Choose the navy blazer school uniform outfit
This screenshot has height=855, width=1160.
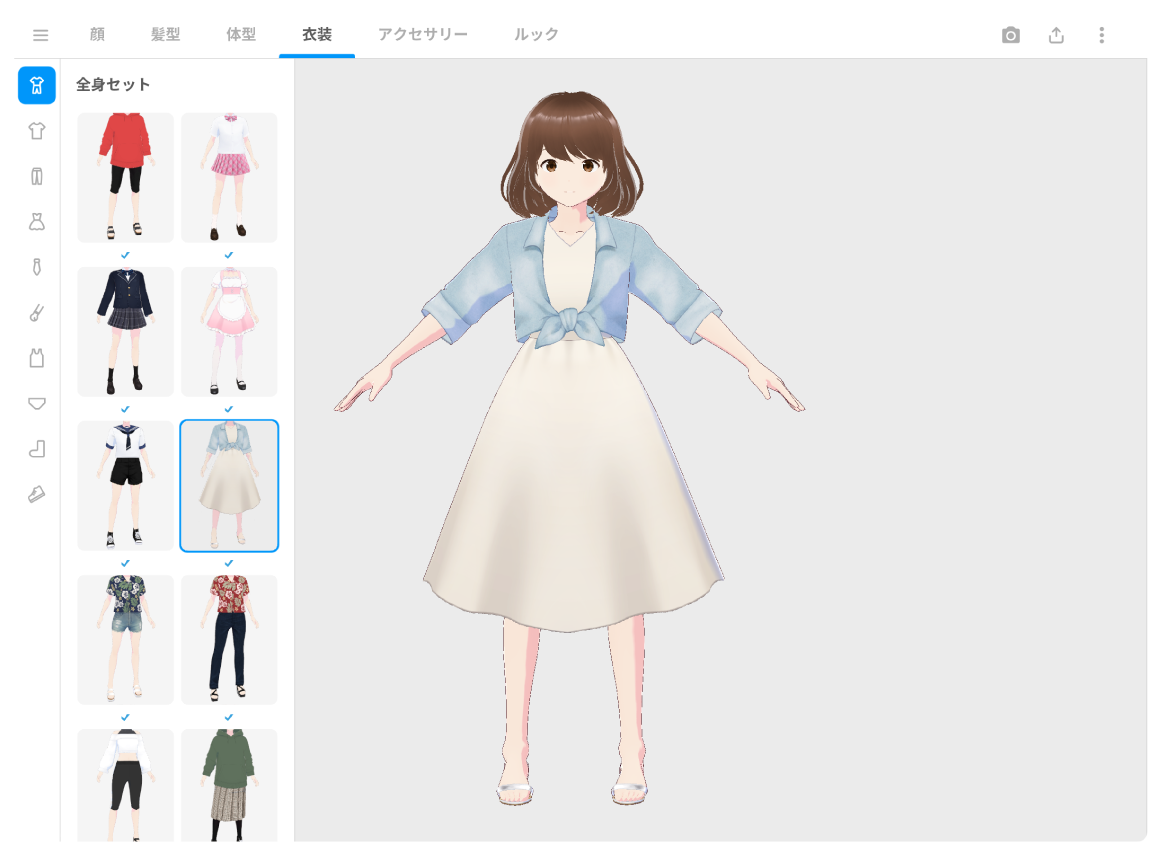pyautogui.click(x=126, y=331)
